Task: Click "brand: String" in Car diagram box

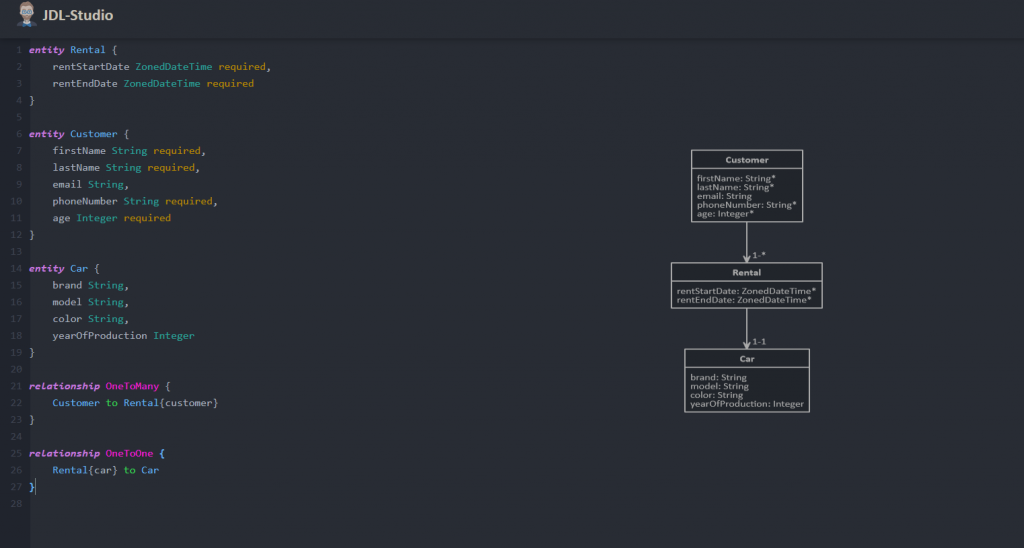Action: 718,378
